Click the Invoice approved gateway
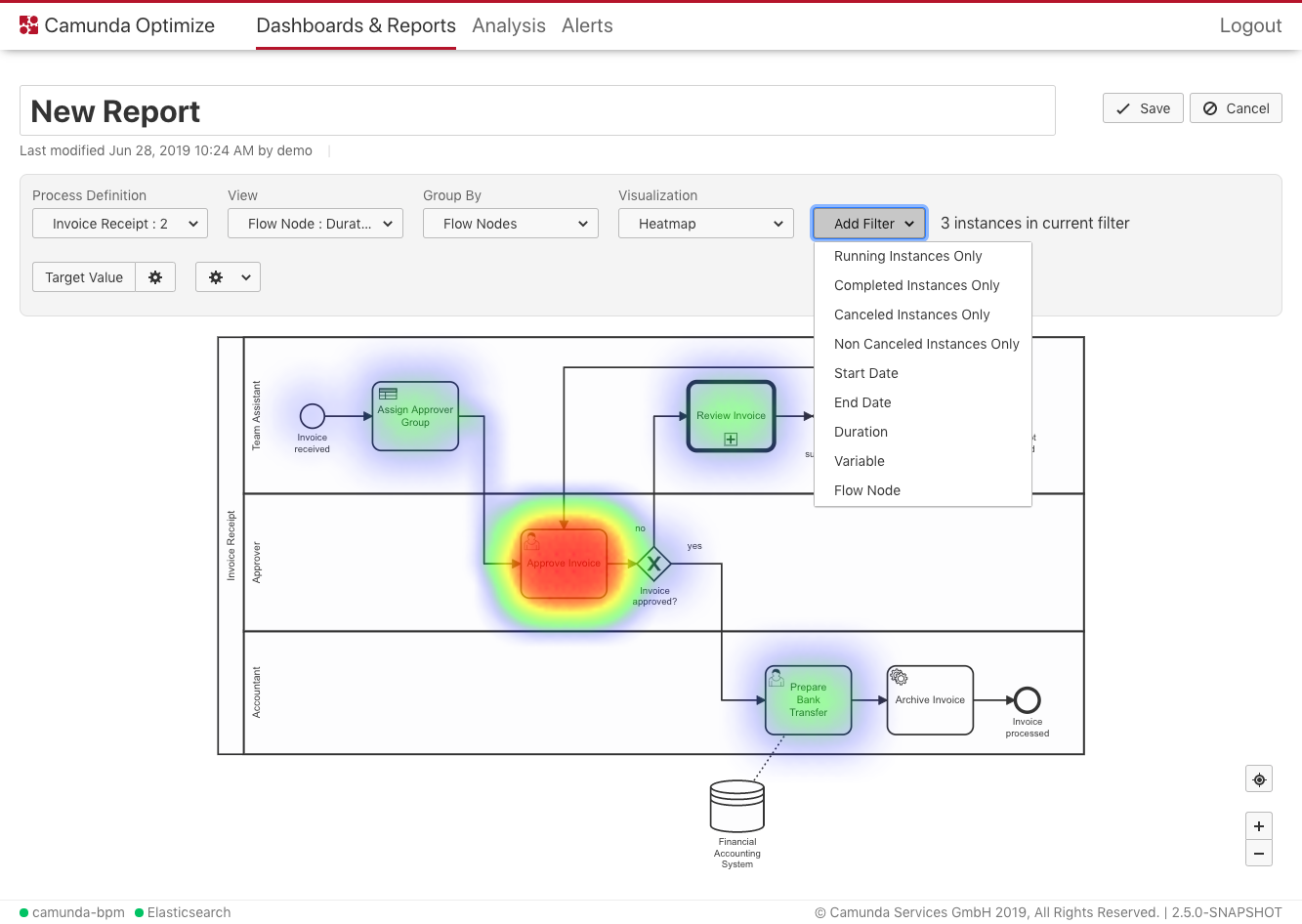 coord(654,564)
